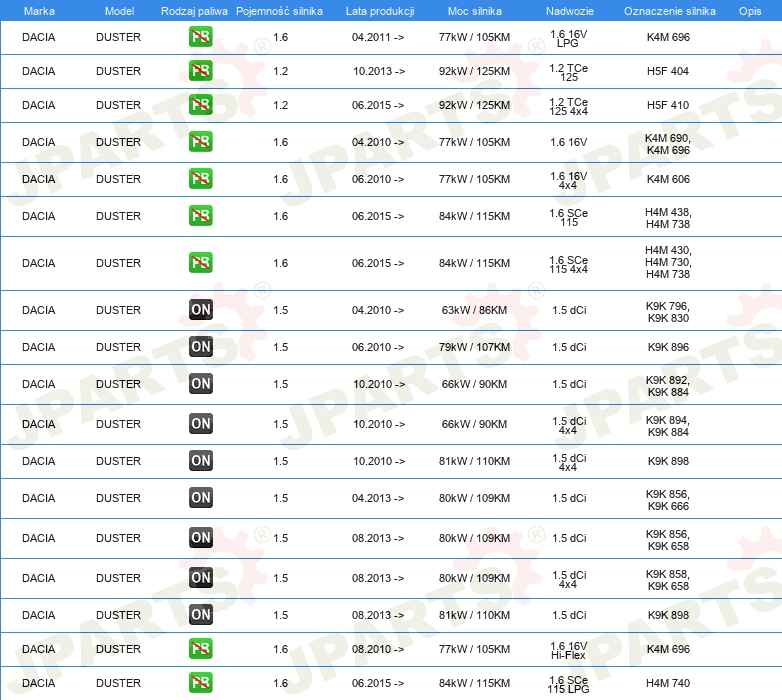Click engine codes K9K 796, K9K 830
The width and height of the screenshot is (782, 700).
pos(668,312)
